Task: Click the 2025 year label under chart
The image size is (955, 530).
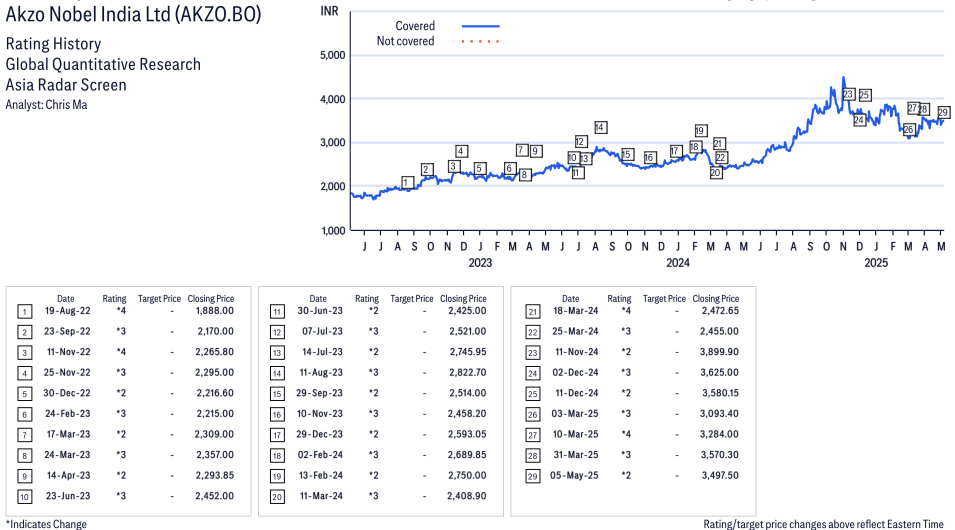Action: coord(876,263)
